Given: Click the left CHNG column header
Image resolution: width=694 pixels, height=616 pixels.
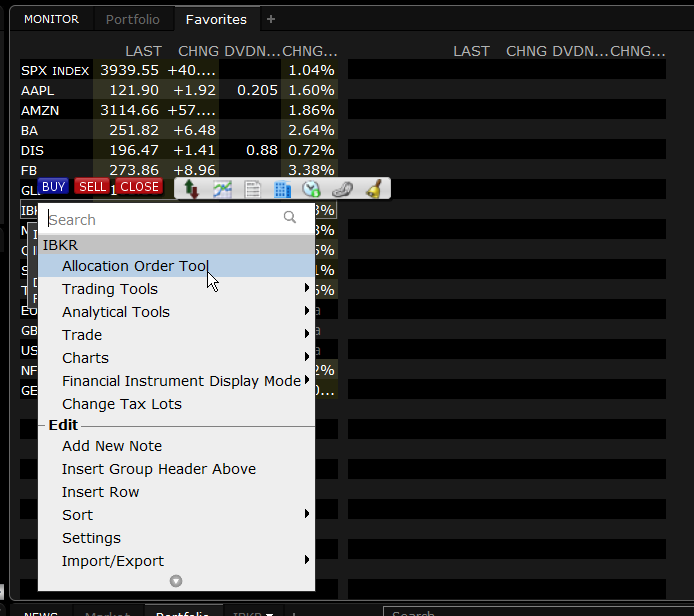Looking at the screenshot, I should (198, 51).
